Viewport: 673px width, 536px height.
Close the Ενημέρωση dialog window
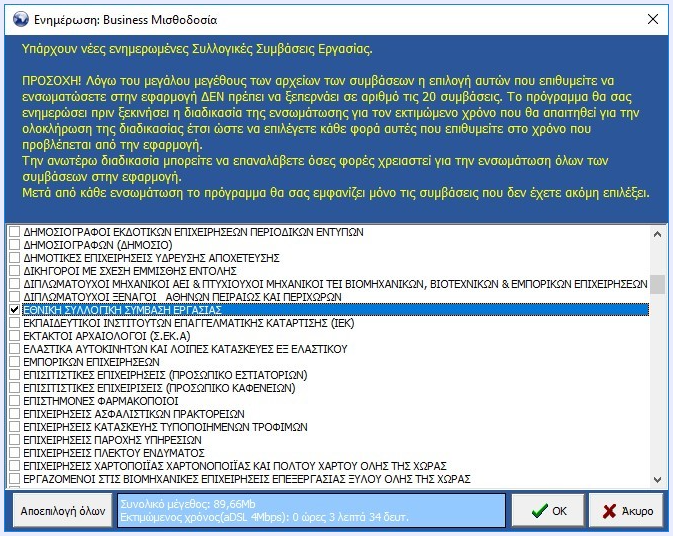[x=651, y=17]
